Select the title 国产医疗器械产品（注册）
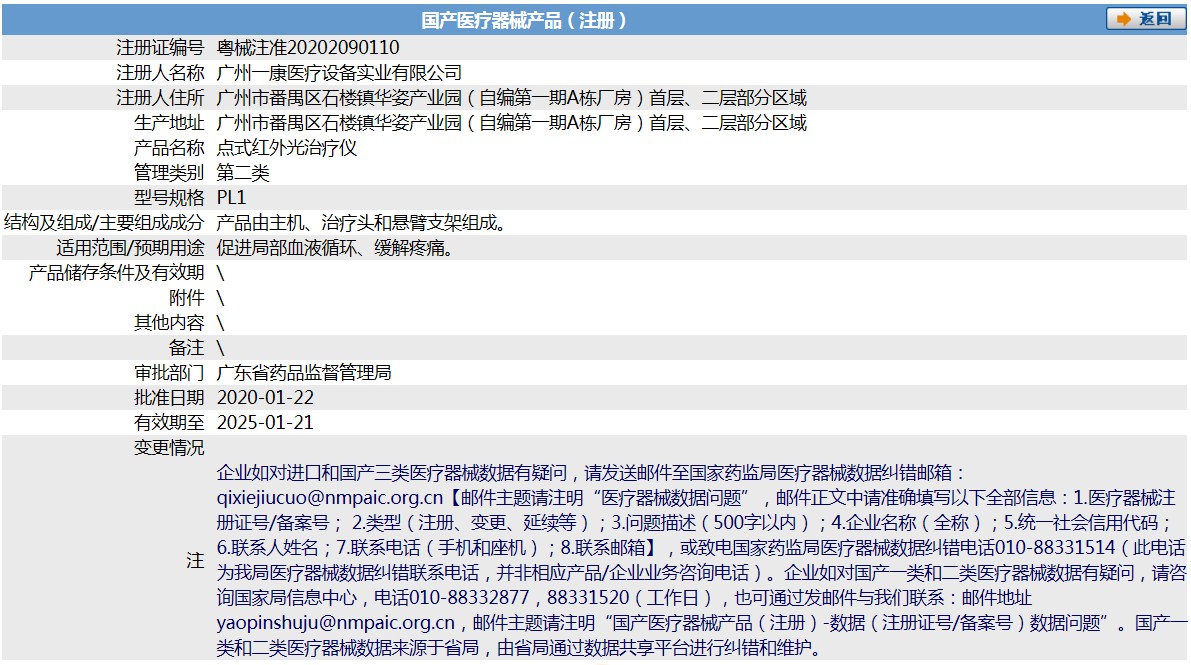 [524, 21]
